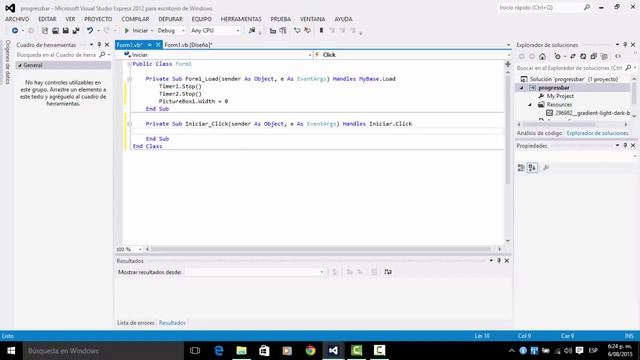The height and width of the screenshot is (360, 640).
Task: Switch to Análisis de código tab
Action: 539,133
